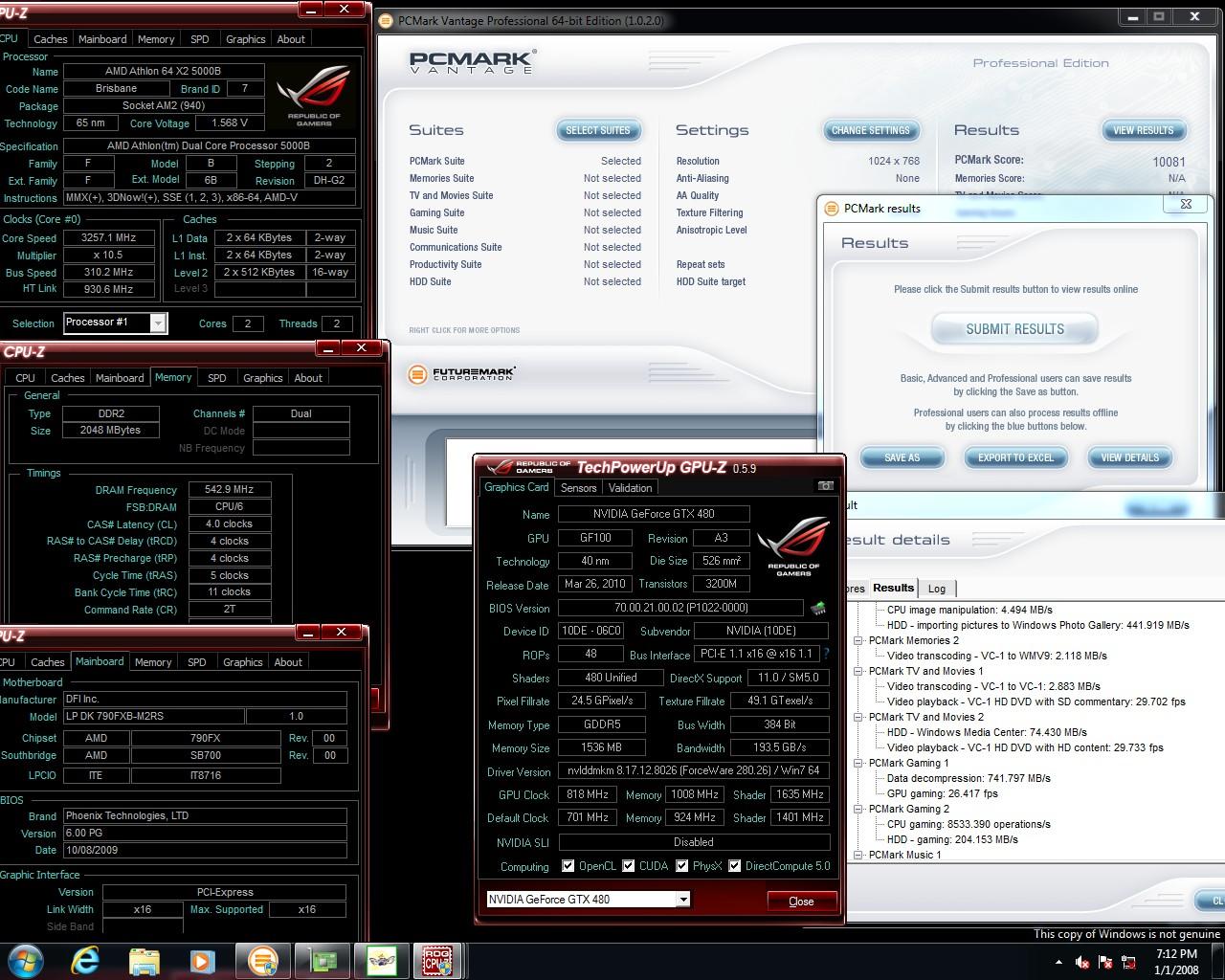Open Windows Media Player taskbar icon
This screenshot has height=980, width=1225.
201,960
